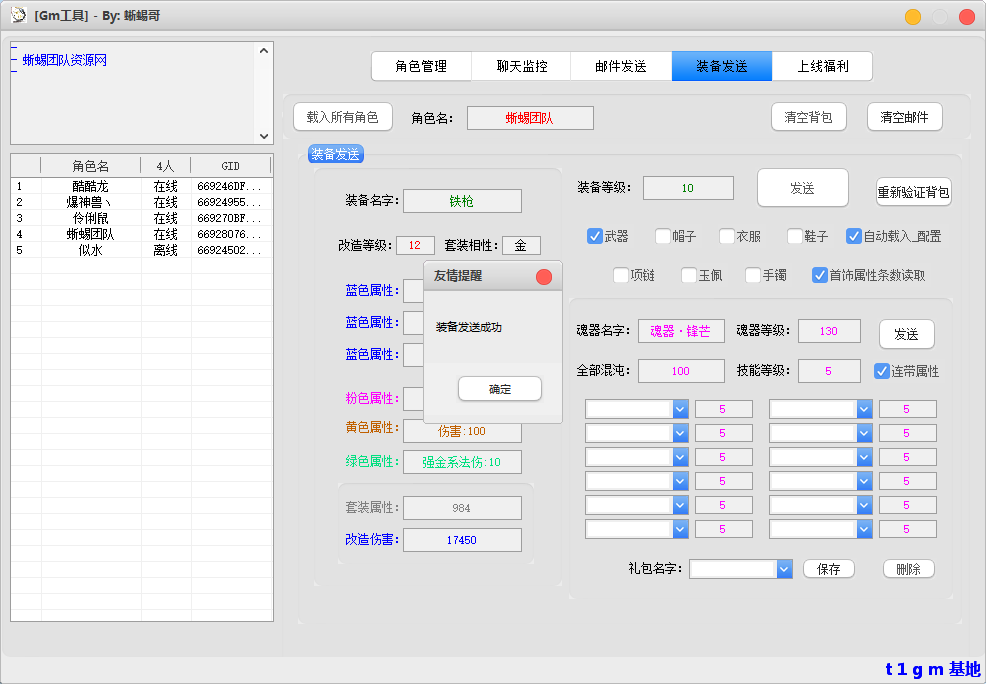Switch to the 聊天监控 tab
Viewport: 986px width, 684px height.
click(x=521, y=66)
